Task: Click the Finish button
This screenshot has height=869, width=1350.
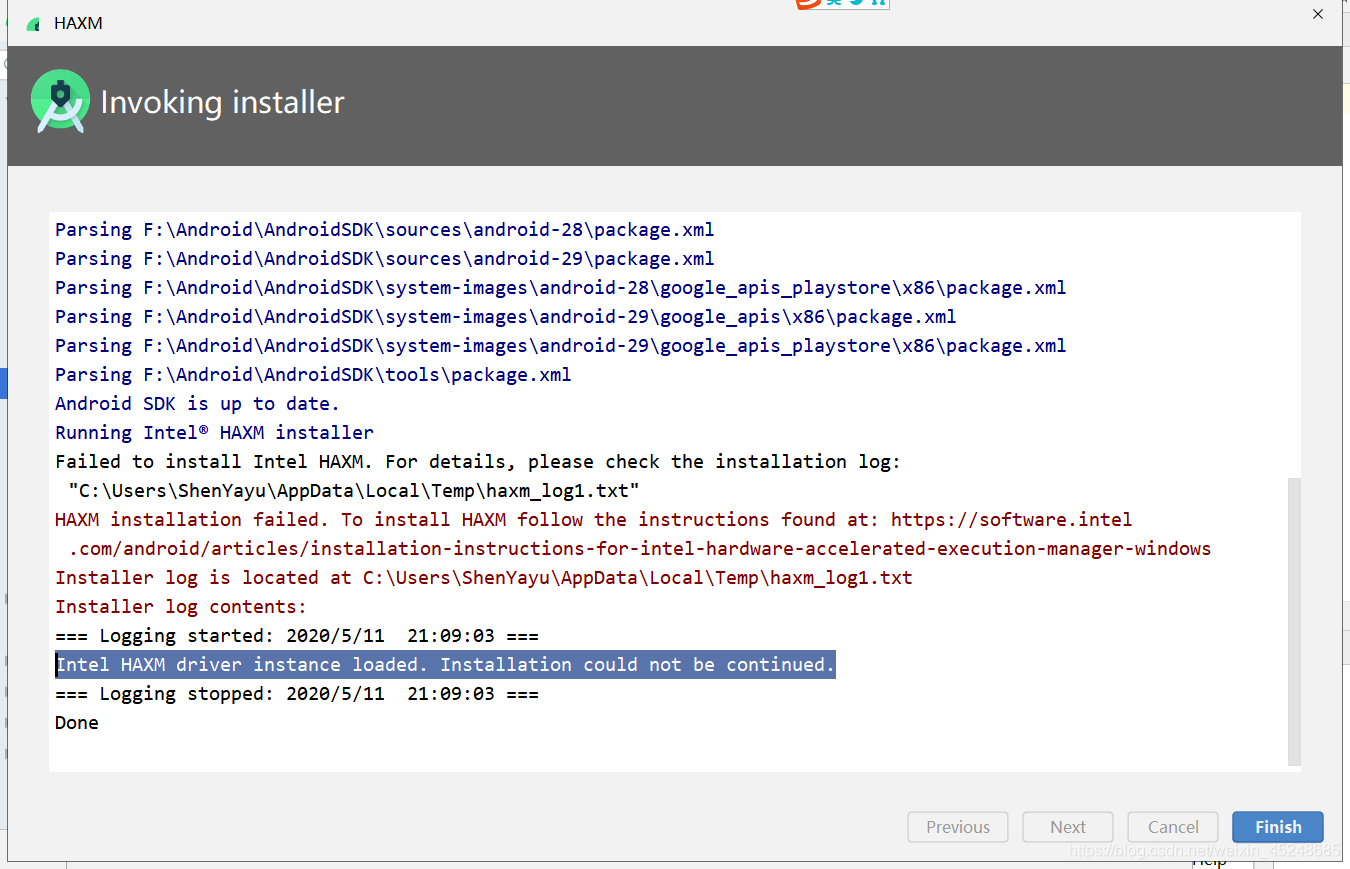Action: coord(1277,827)
